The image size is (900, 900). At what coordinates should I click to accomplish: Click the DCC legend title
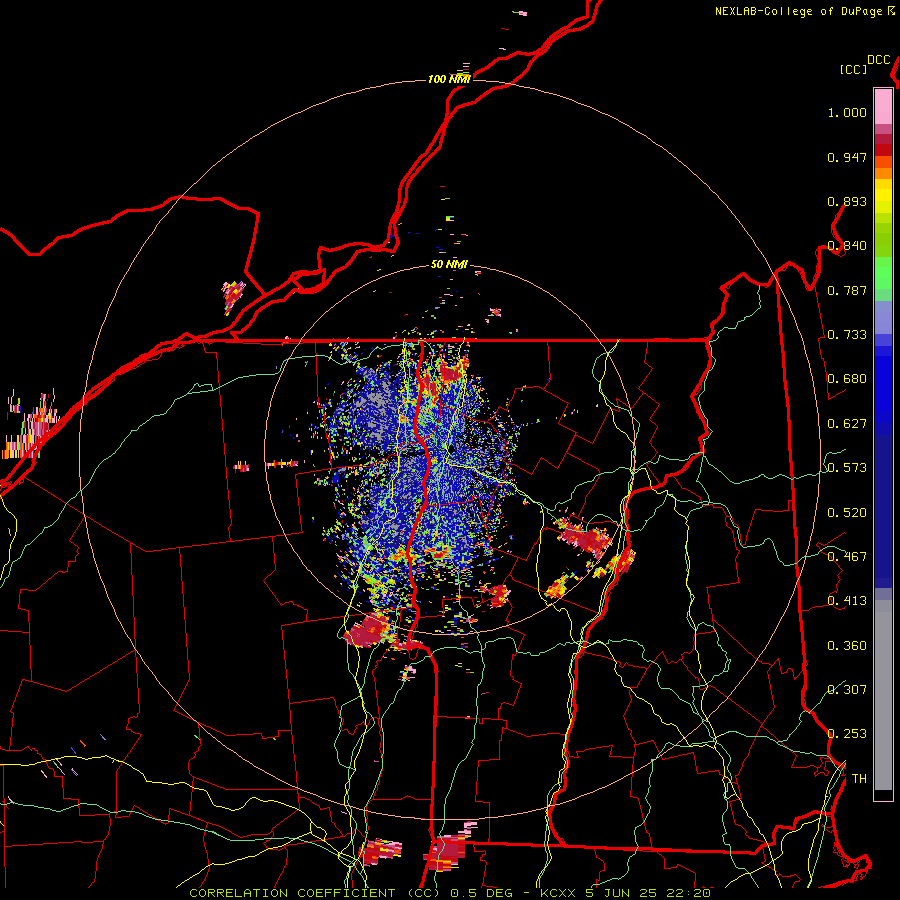pyautogui.click(x=878, y=60)
